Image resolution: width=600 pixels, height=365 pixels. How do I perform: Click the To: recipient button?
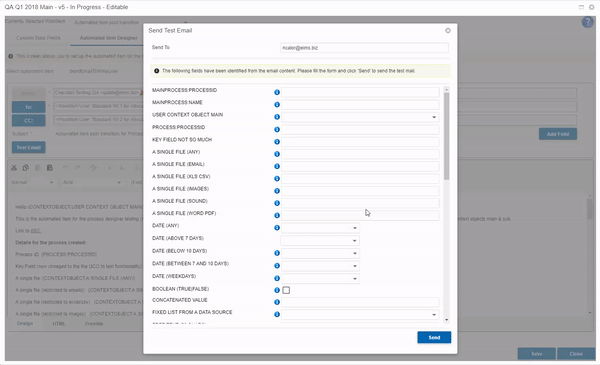pos(29,107)
